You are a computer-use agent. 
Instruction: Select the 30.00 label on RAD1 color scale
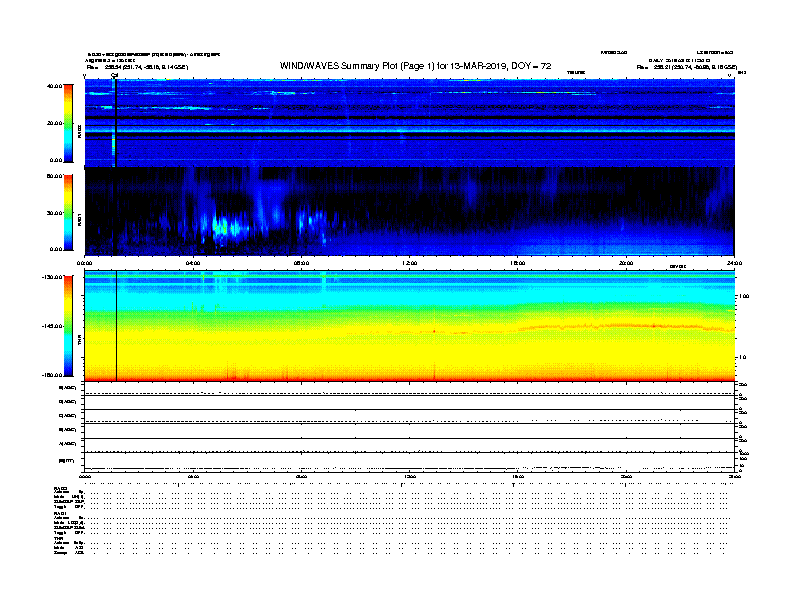pos(54,213)
